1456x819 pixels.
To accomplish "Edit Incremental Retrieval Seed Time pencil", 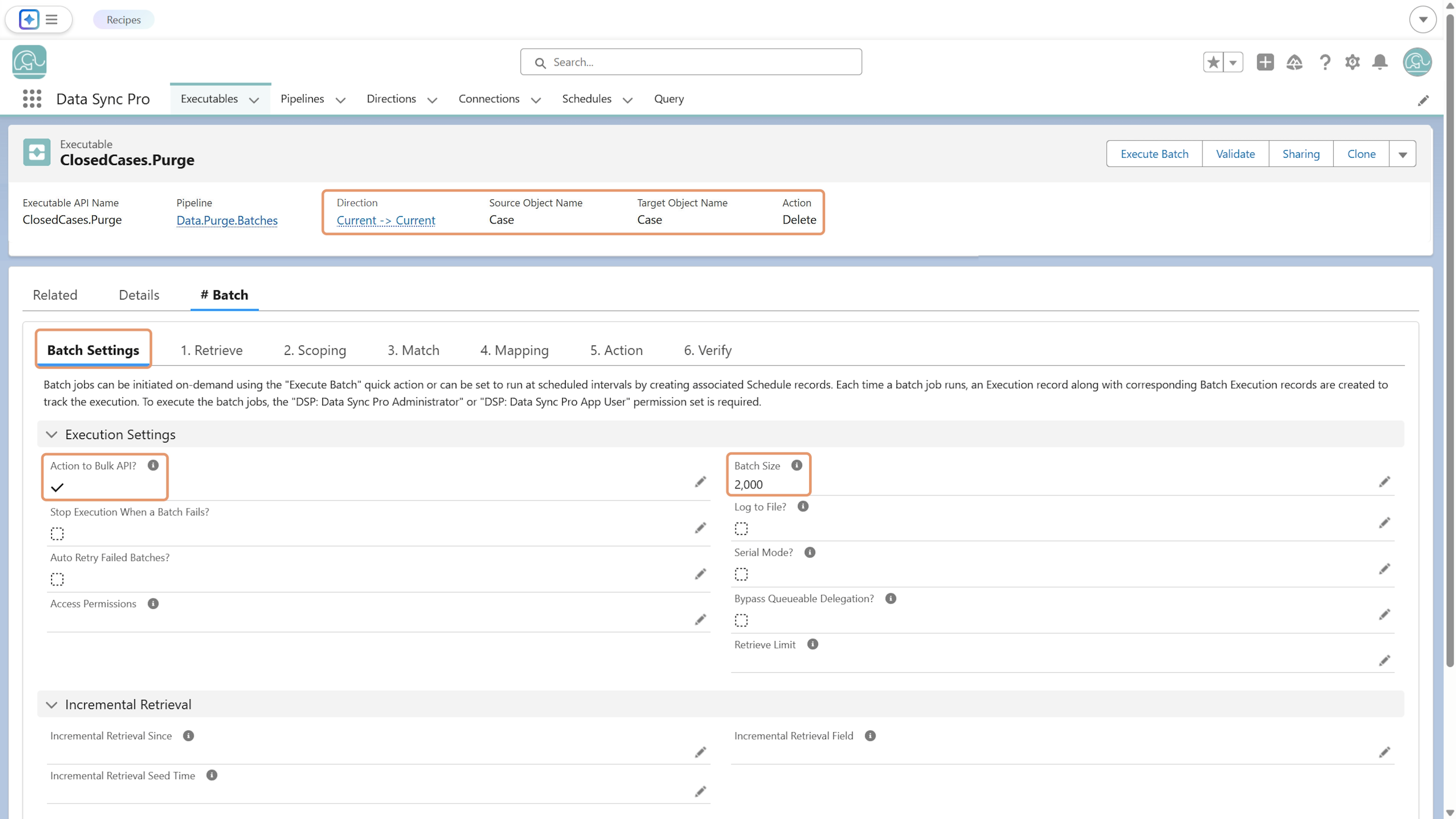I will coord(700,791).
